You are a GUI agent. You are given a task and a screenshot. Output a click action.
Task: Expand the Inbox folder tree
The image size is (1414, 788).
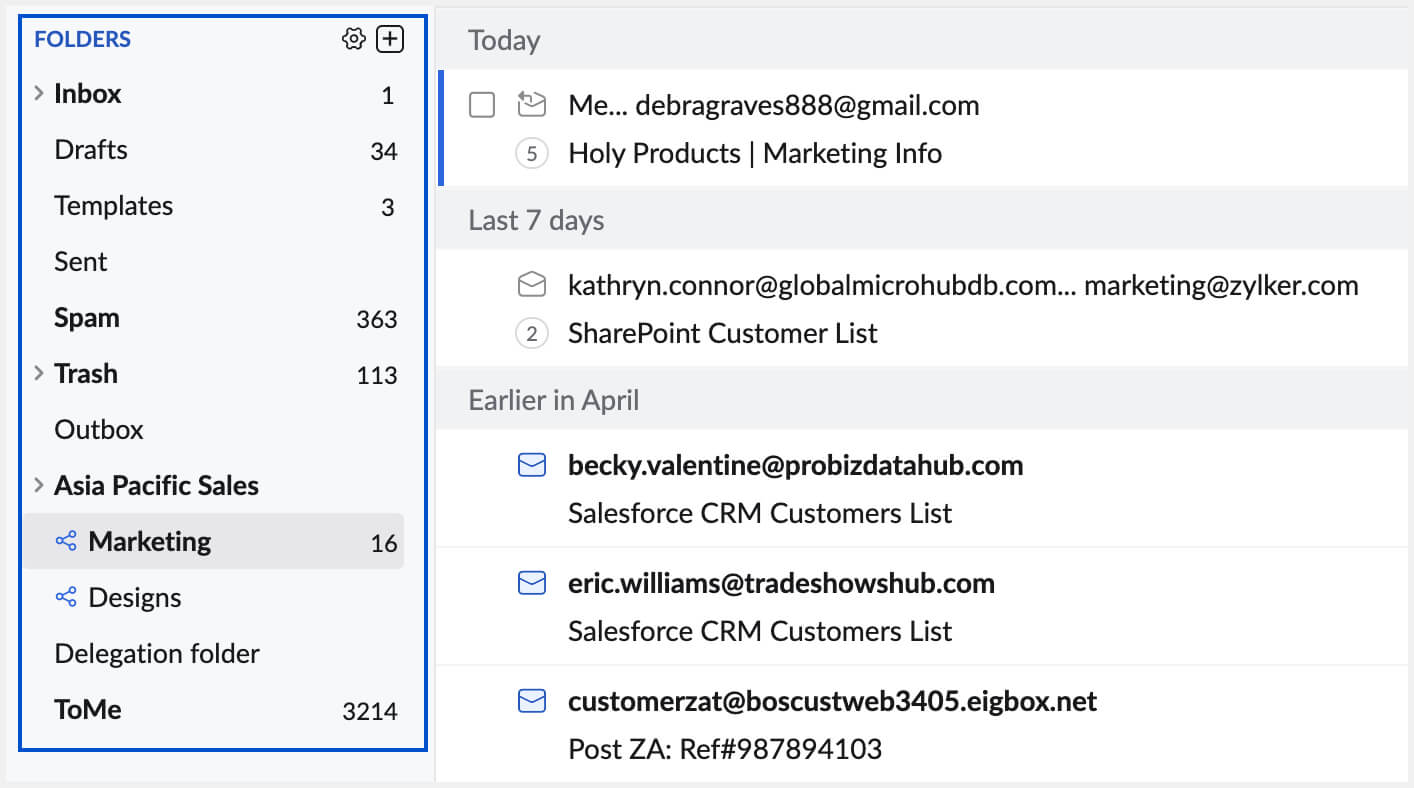click(38, 93)
